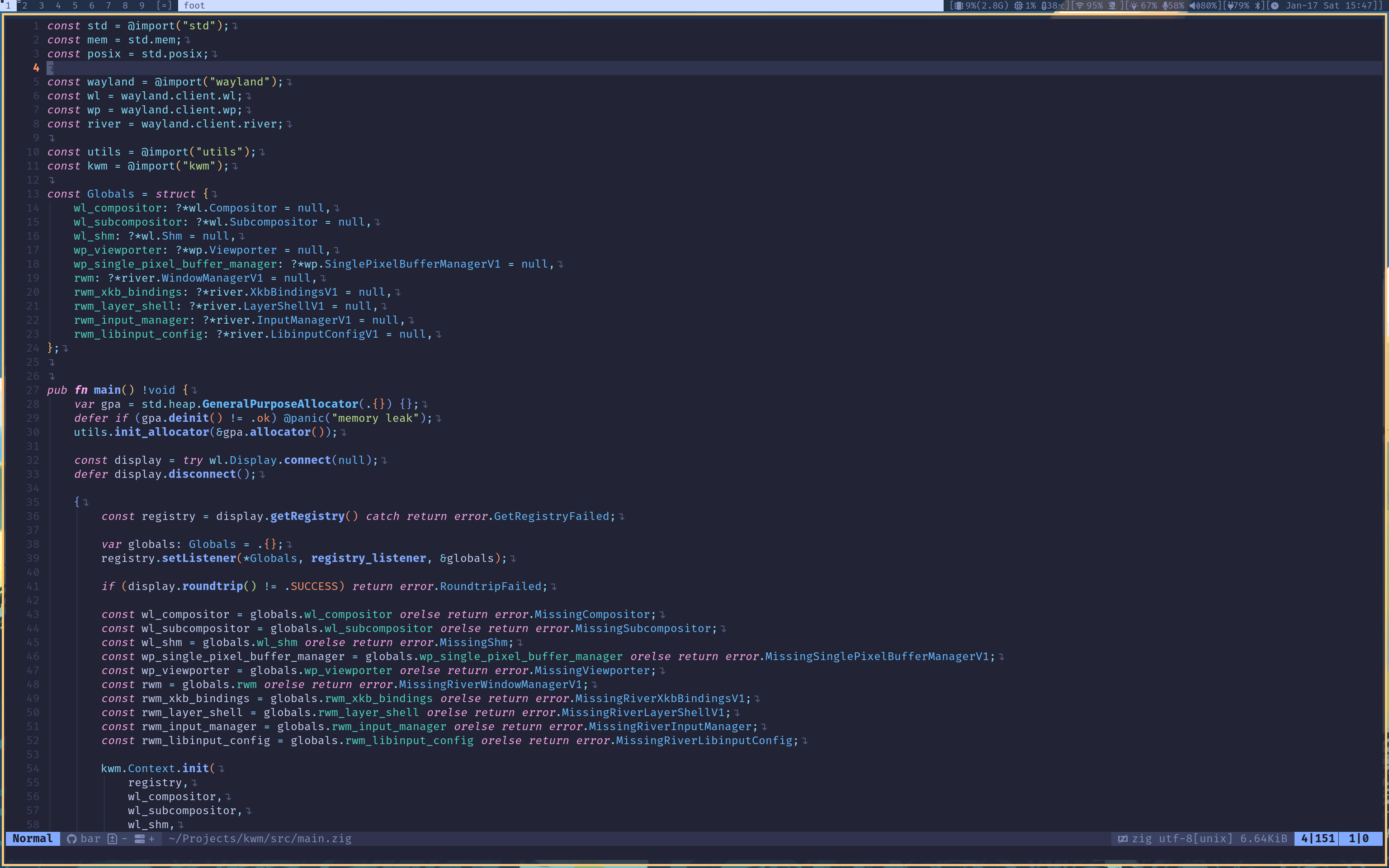Click the 'bar' git branch name
Image resolution: width=1389 pixels, height=868 pixels.
[91, 839]
